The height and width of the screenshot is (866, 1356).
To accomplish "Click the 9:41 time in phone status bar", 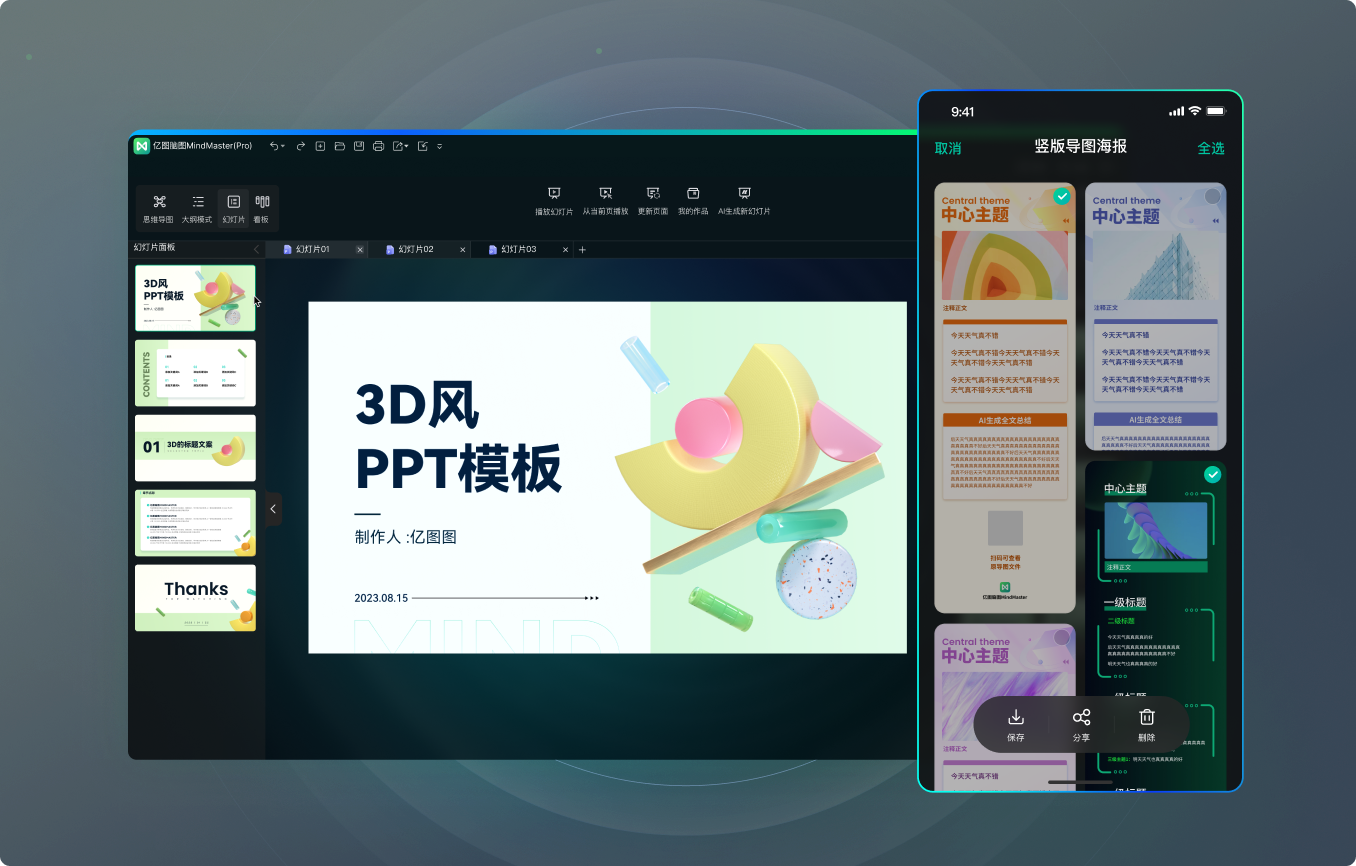I will point(963,112).
